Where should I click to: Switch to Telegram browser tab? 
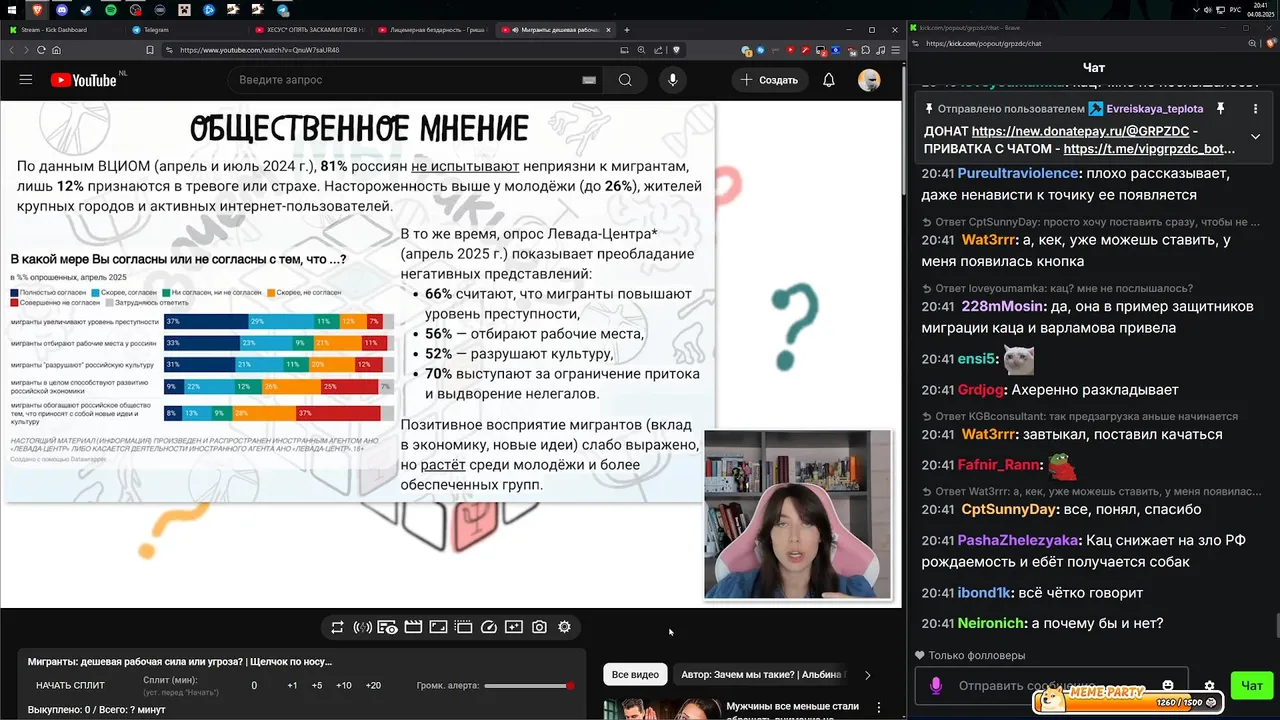187,30
